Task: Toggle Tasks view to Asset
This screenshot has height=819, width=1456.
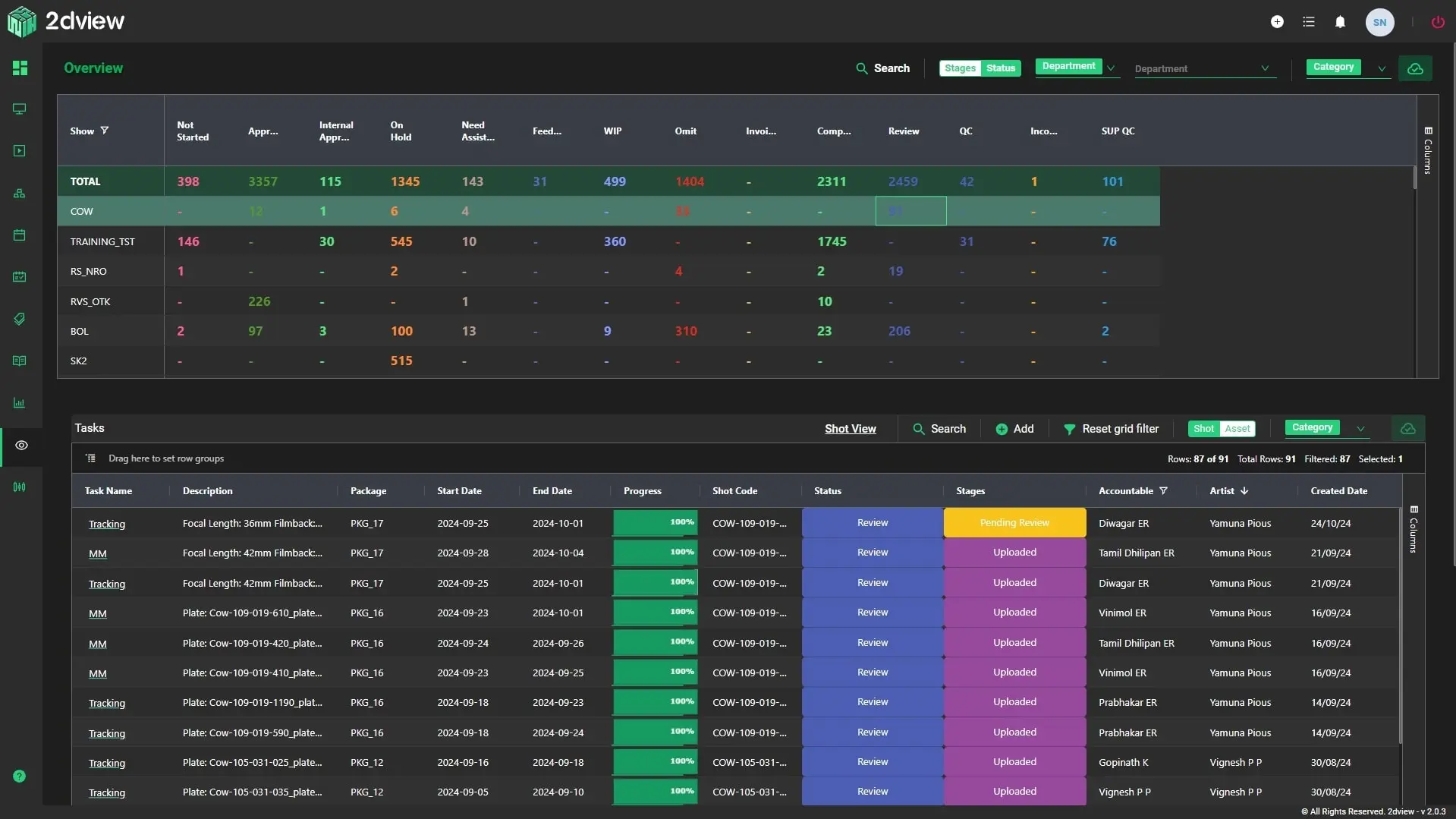Action: tap(1237, 429)
